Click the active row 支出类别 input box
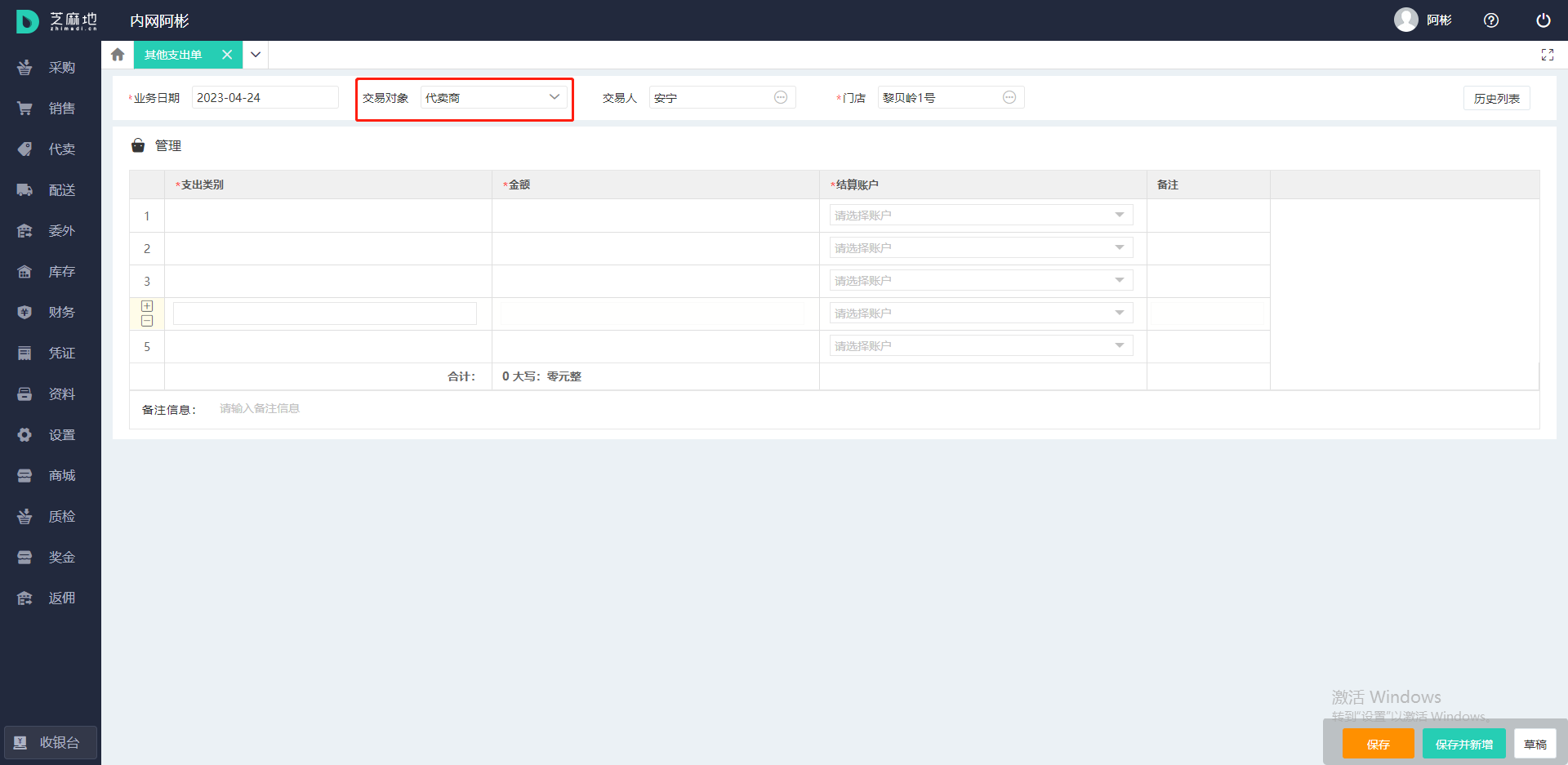The width and height of the screenshot is (1568, 765). [325, 314]
